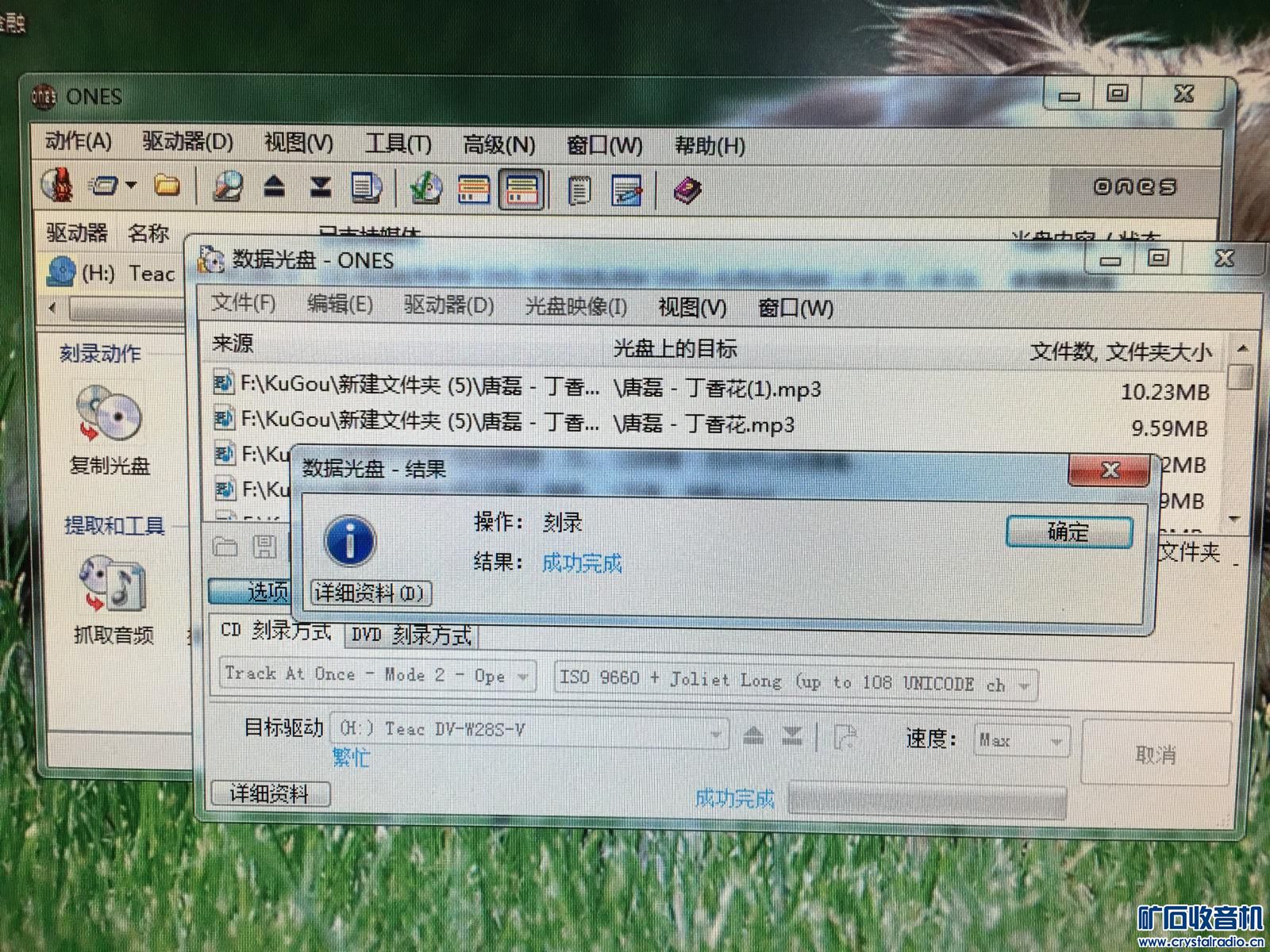
Task: Click the 复制光盘 copy disc icon
Action: pyautogui.click(x=109, y=414)
